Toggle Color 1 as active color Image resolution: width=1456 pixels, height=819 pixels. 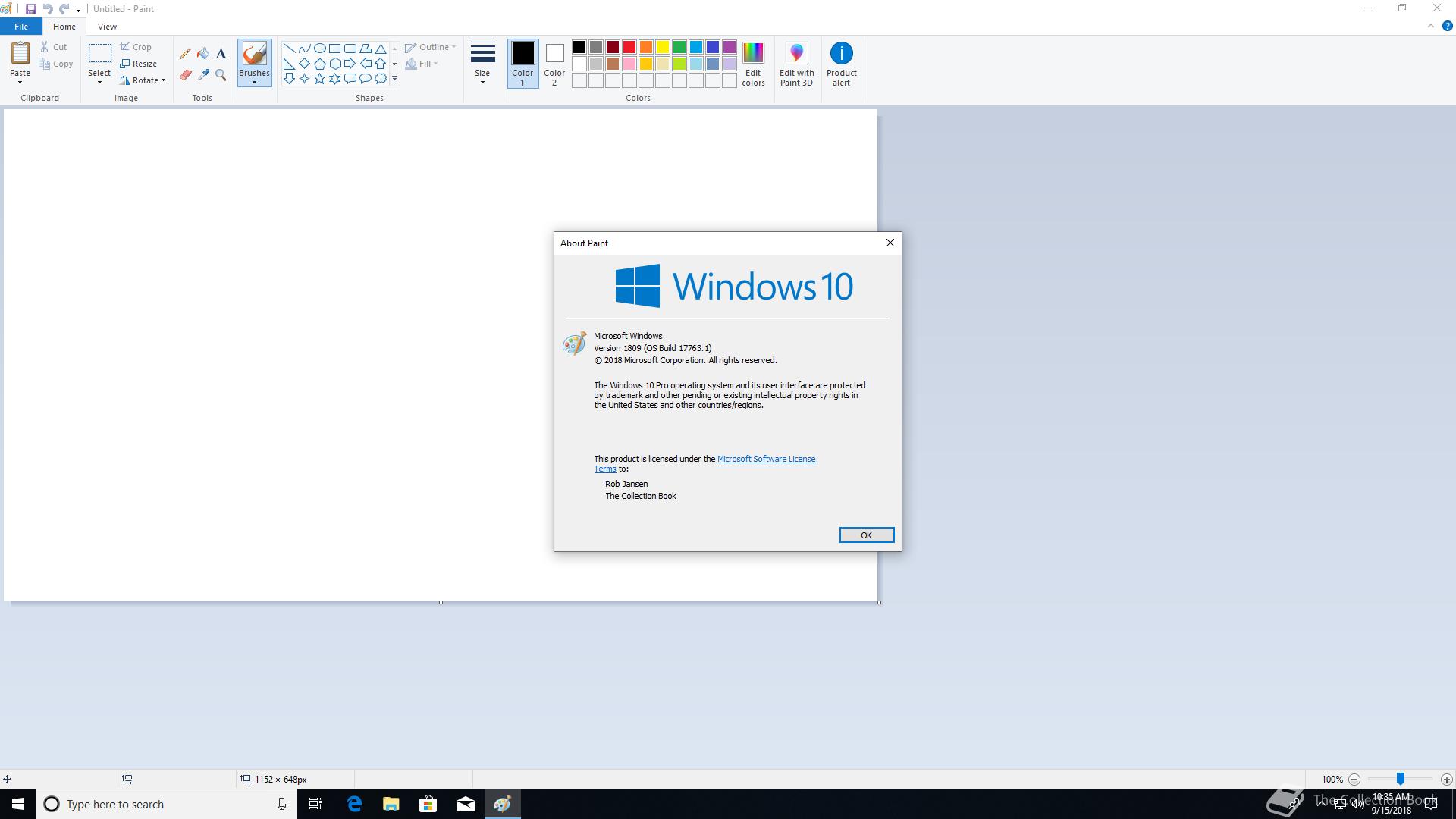[x=522, y=64]
